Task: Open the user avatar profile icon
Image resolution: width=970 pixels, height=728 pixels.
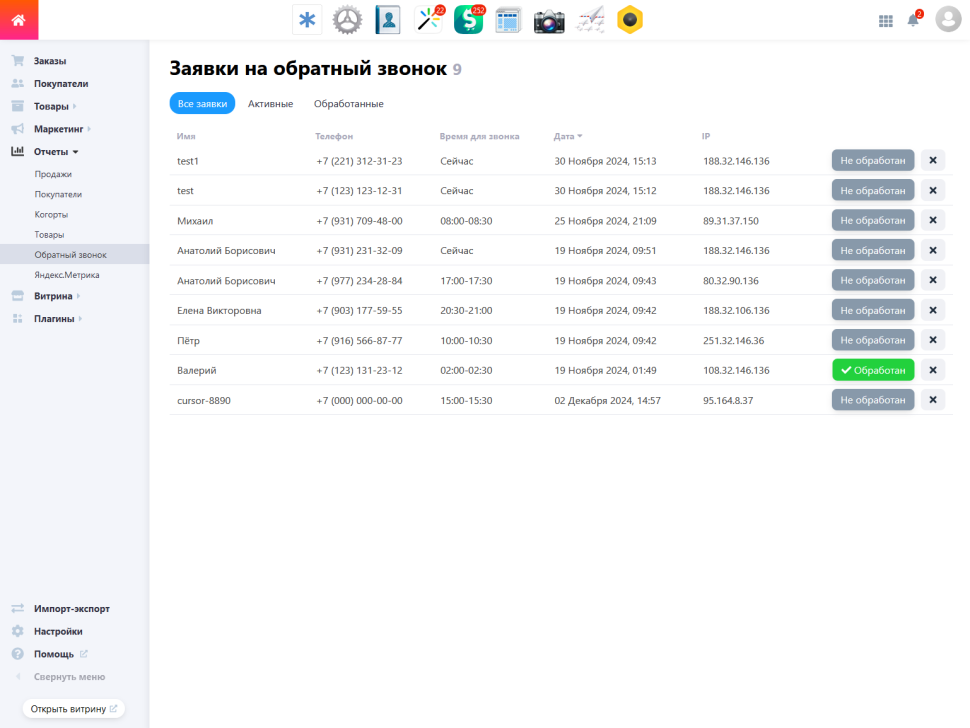Action: point(948,19)
